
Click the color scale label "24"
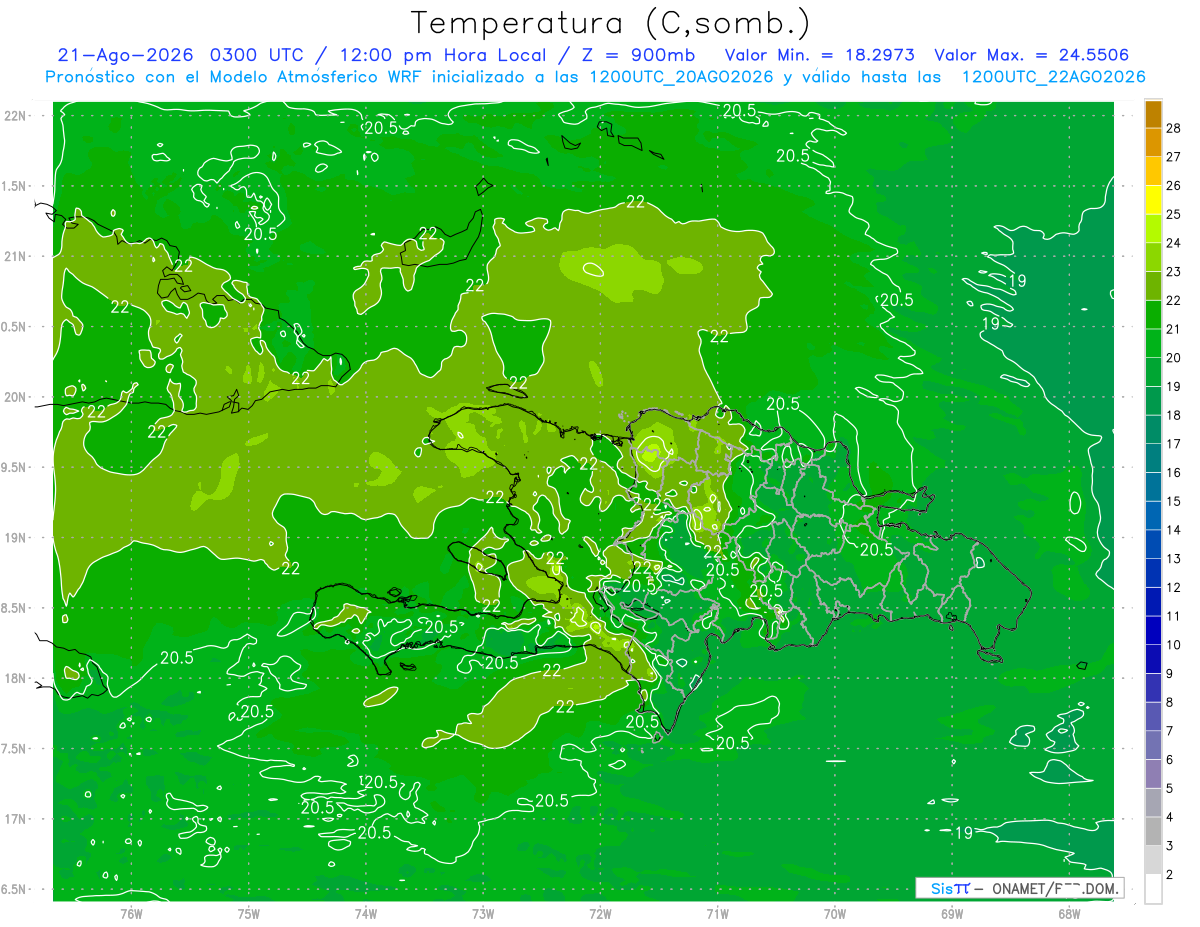click(x=1173, y=243)
